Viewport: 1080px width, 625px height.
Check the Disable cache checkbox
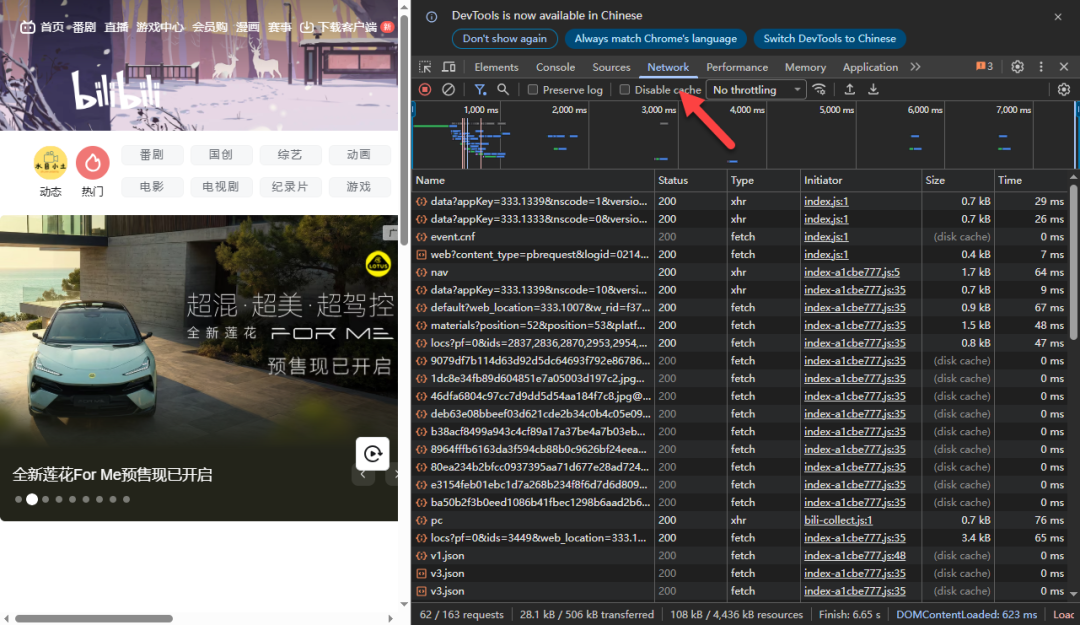[625, 90]
